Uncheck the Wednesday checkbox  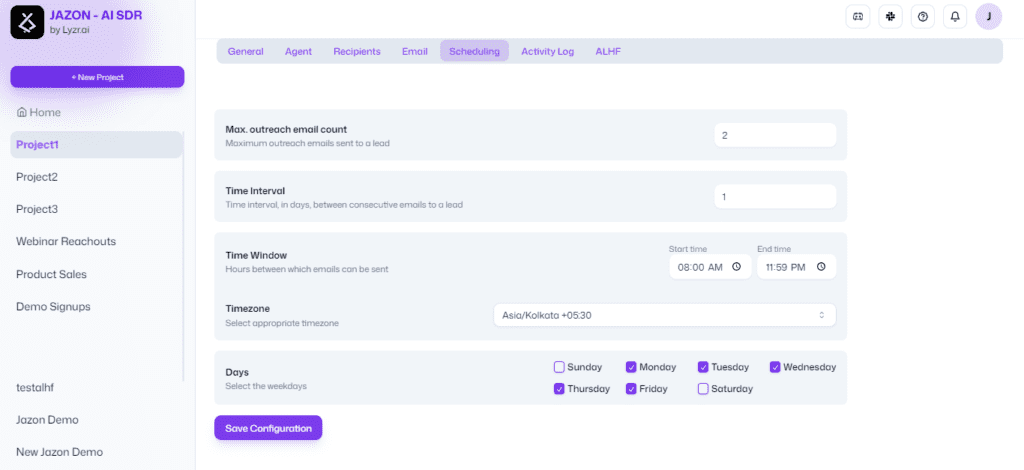pyautogui.click(x=775, y=367)
